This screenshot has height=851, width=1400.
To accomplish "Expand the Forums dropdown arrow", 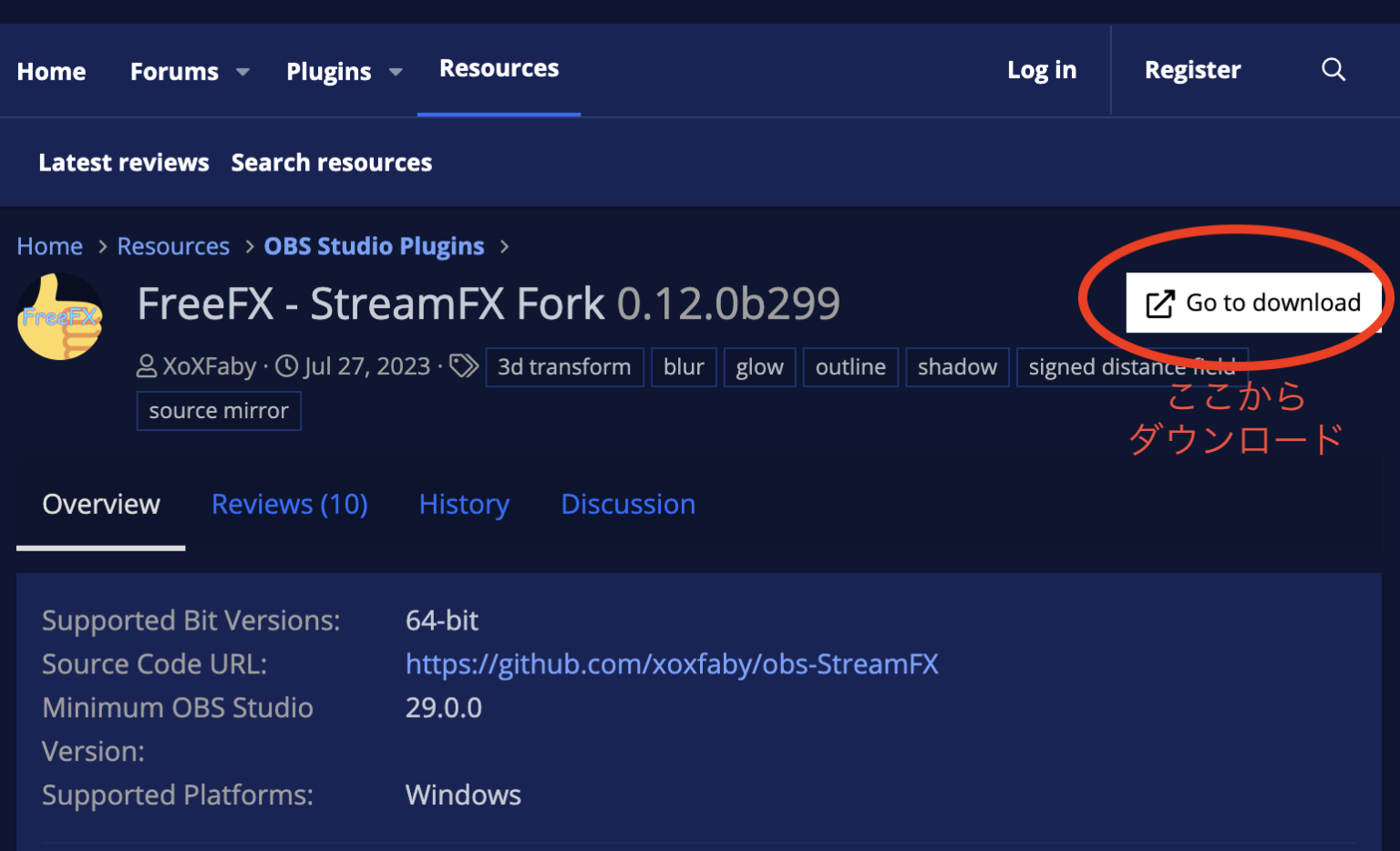I will pos(242,72).
